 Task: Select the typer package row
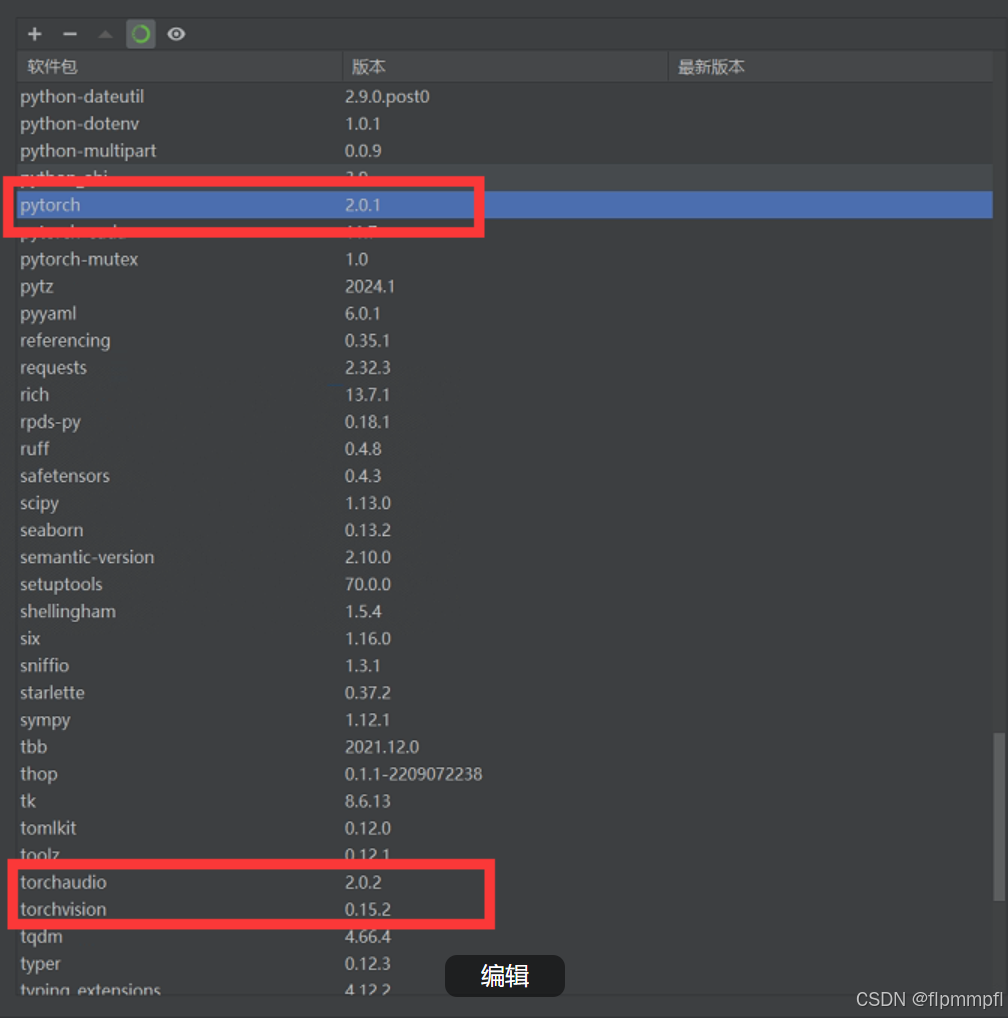pyautogui.click(x=504, y=964)
